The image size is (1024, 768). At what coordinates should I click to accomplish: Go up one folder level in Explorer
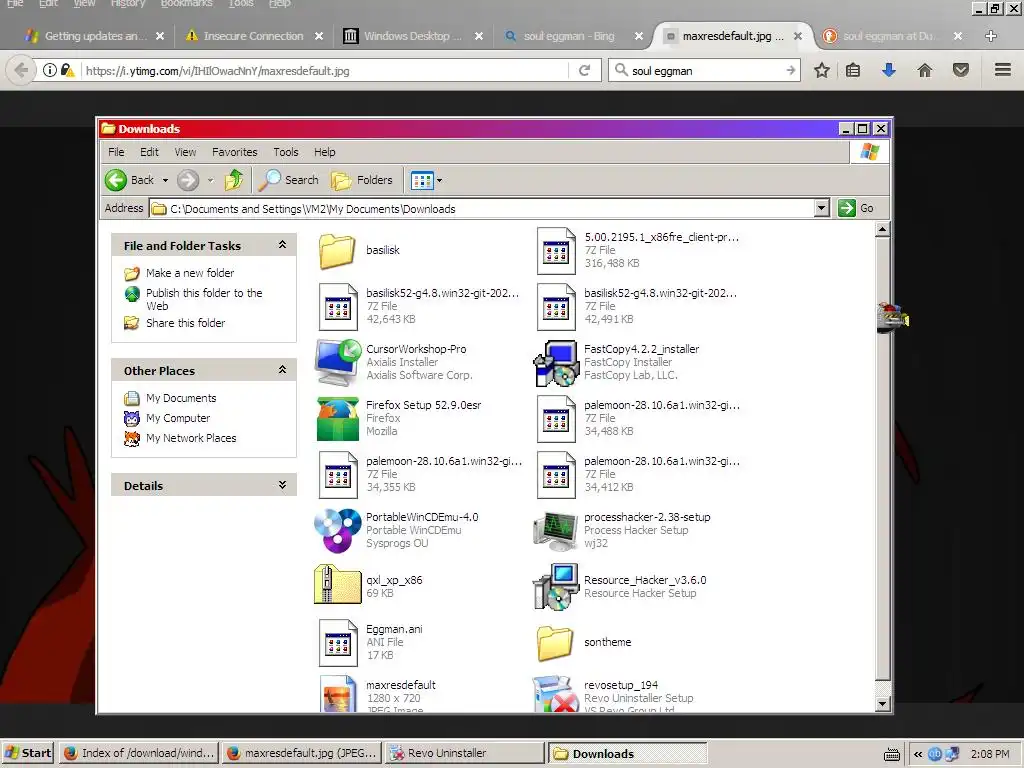tap(234, 180)
